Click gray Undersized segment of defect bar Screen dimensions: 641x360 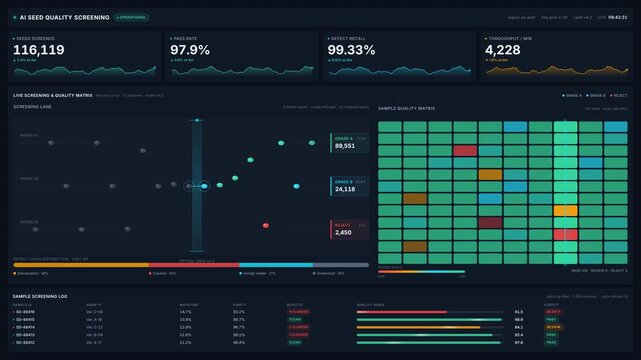tap(341, 265)
